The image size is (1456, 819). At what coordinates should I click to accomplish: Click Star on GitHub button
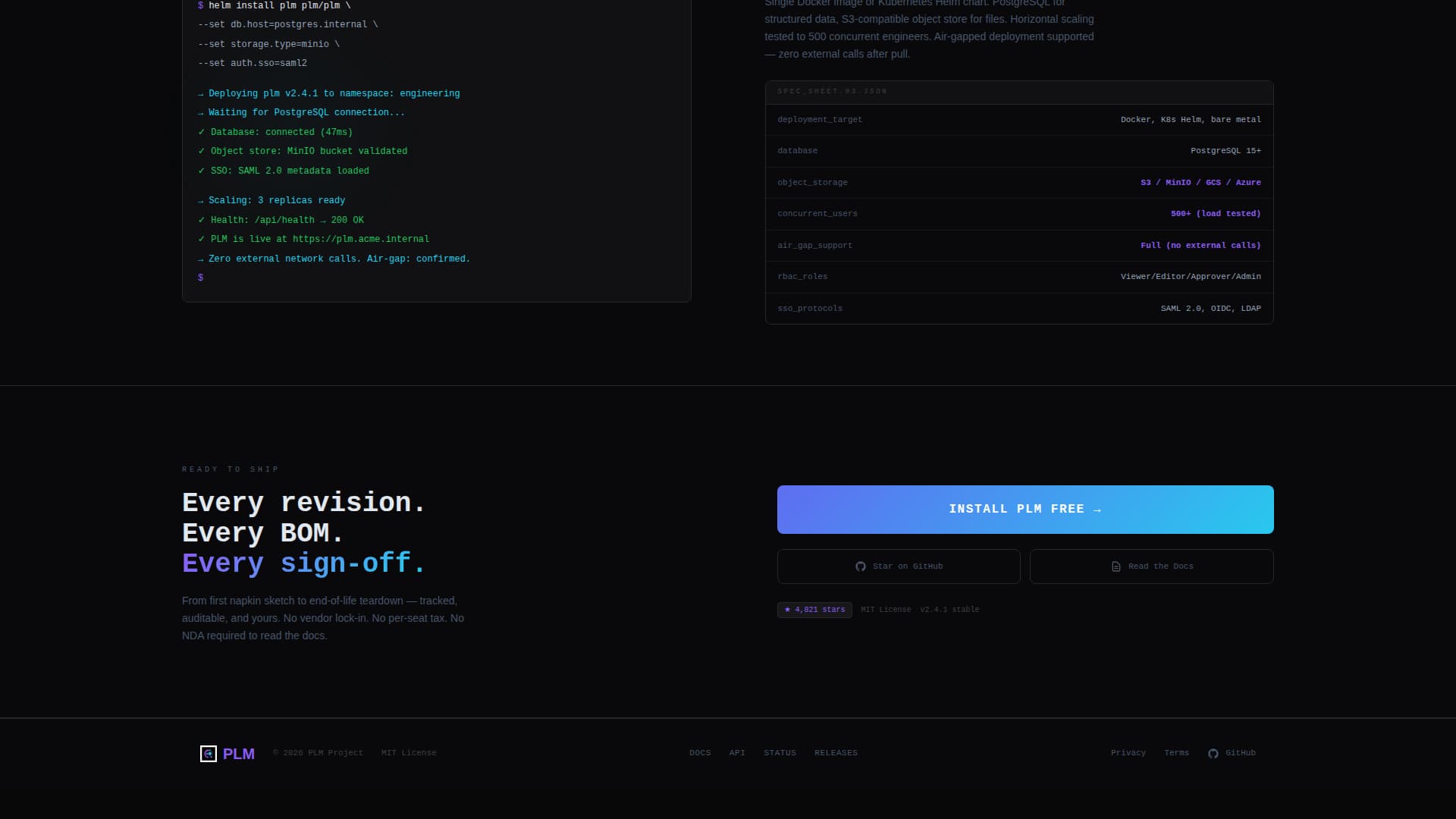pos(899,566)
